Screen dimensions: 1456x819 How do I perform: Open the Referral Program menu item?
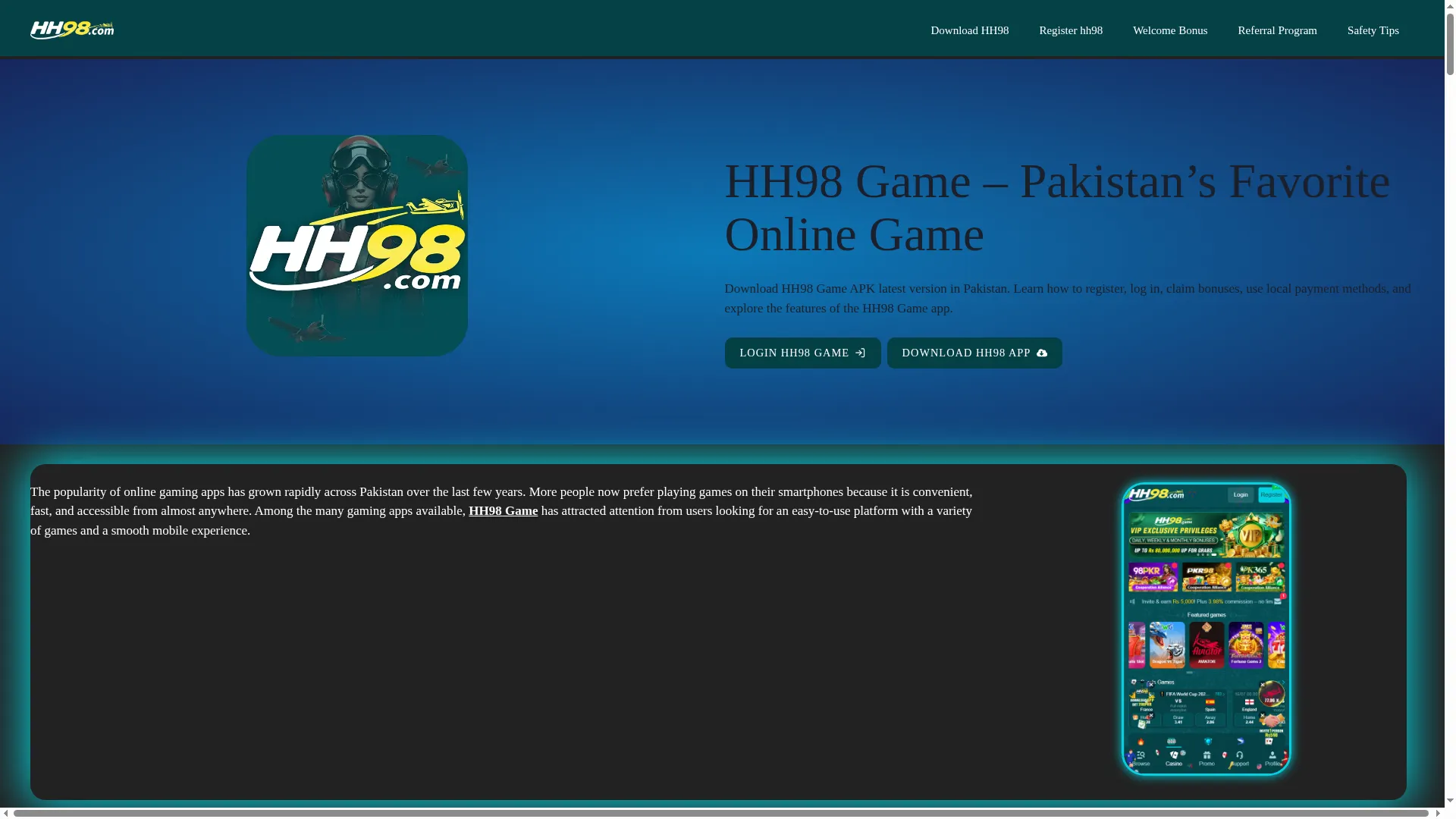(x=1277, y=30)
